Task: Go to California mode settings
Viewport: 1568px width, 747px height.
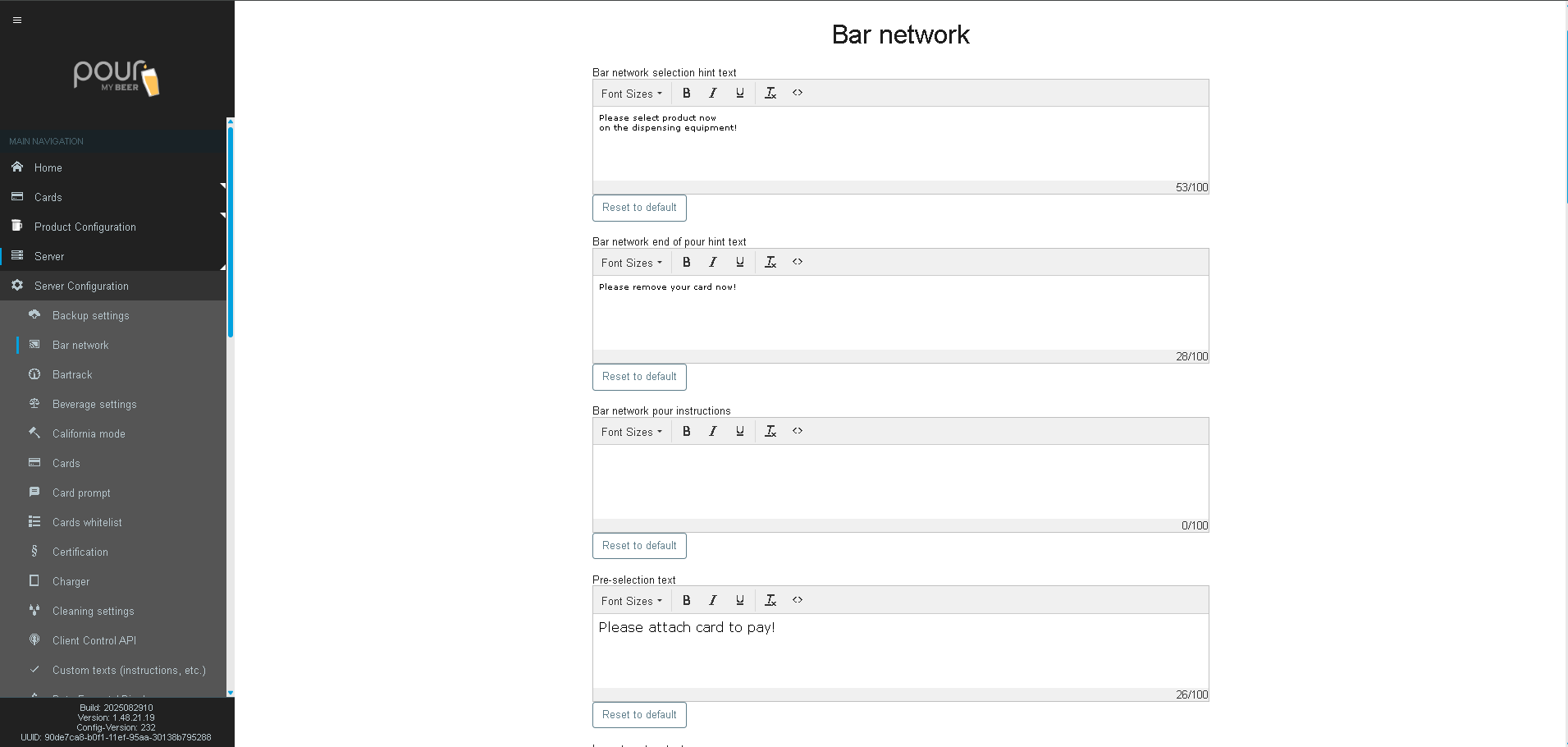Action: tap(89, 433)
